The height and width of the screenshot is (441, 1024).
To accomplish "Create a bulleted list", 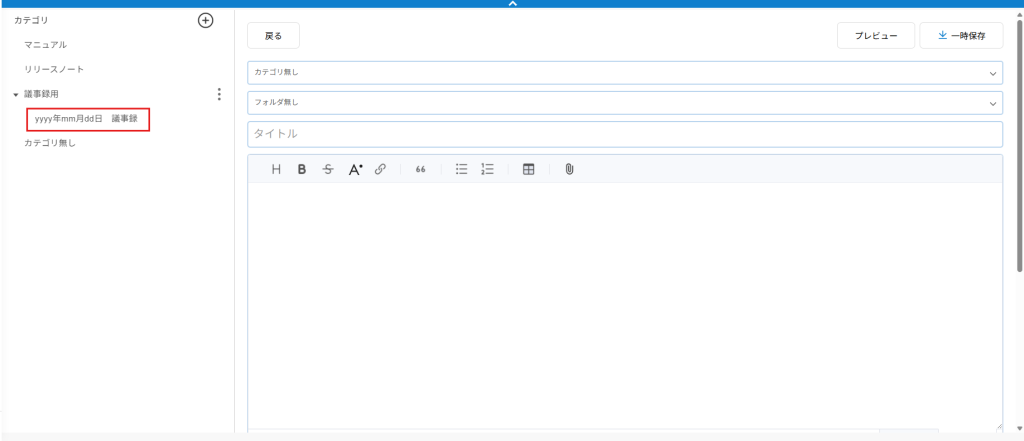I will point(461,170).
